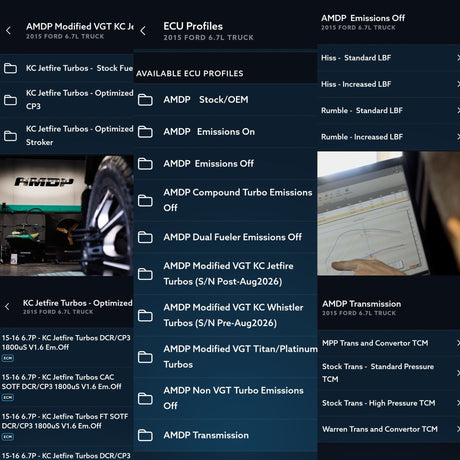Open folder icon for KC Jetfire Optimized CP3

tap(10, 100)
